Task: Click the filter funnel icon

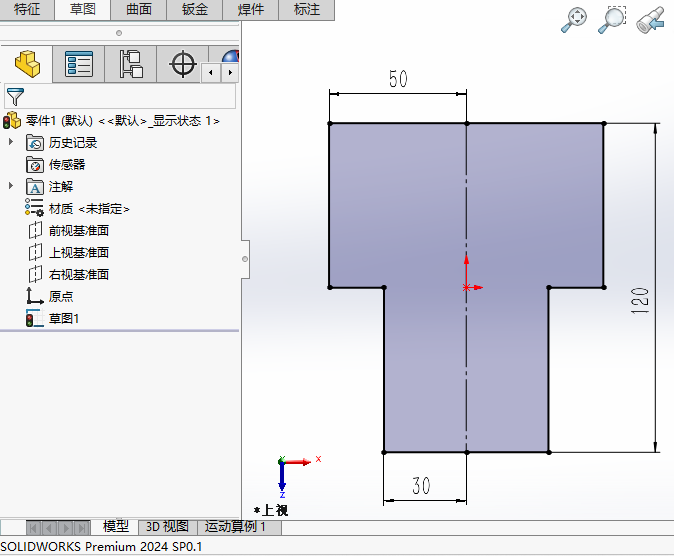Action: click(x=15, y=96)
